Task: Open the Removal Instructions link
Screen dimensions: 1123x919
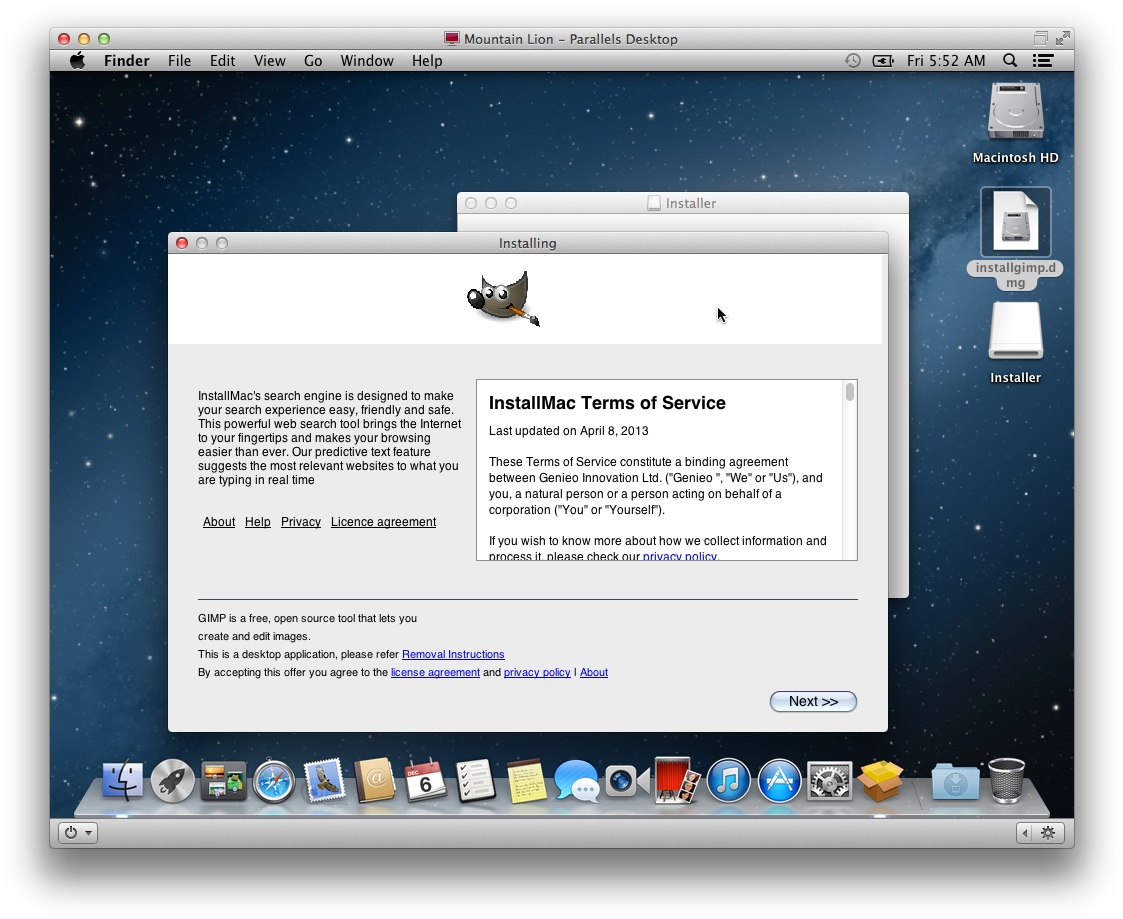Action: point(453,654)
